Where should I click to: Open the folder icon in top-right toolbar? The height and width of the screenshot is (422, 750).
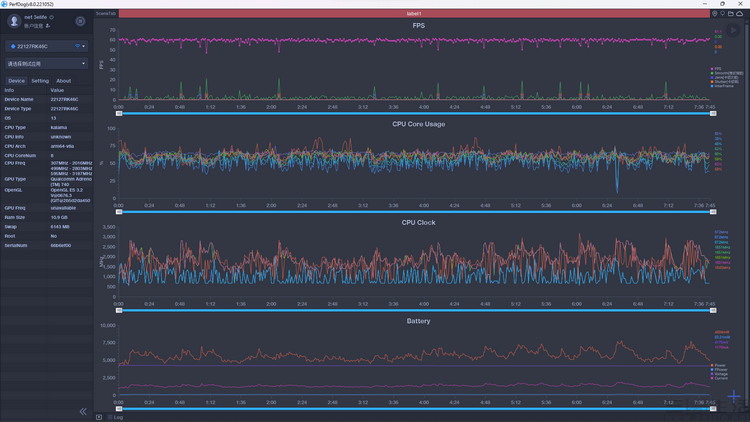(731, 14)
